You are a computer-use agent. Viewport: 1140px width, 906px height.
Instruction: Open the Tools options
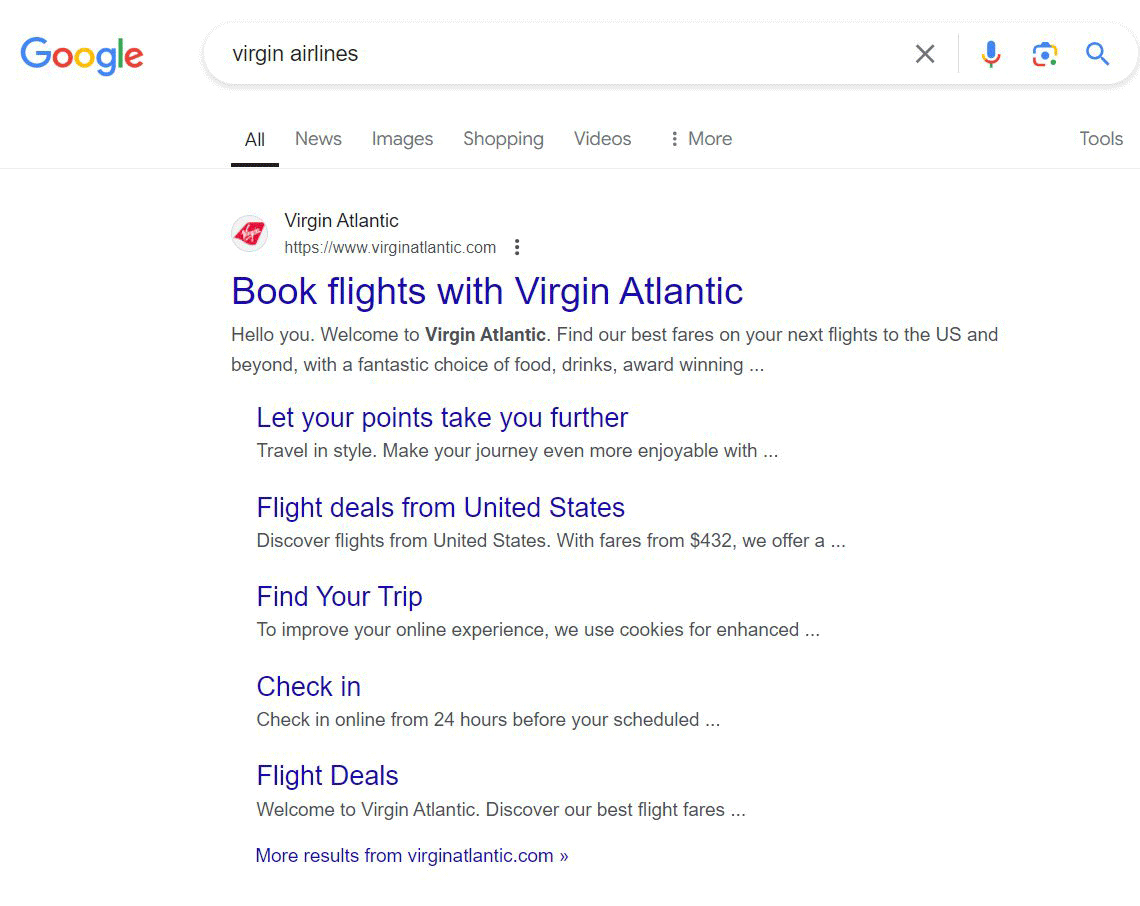[1100, 139]
